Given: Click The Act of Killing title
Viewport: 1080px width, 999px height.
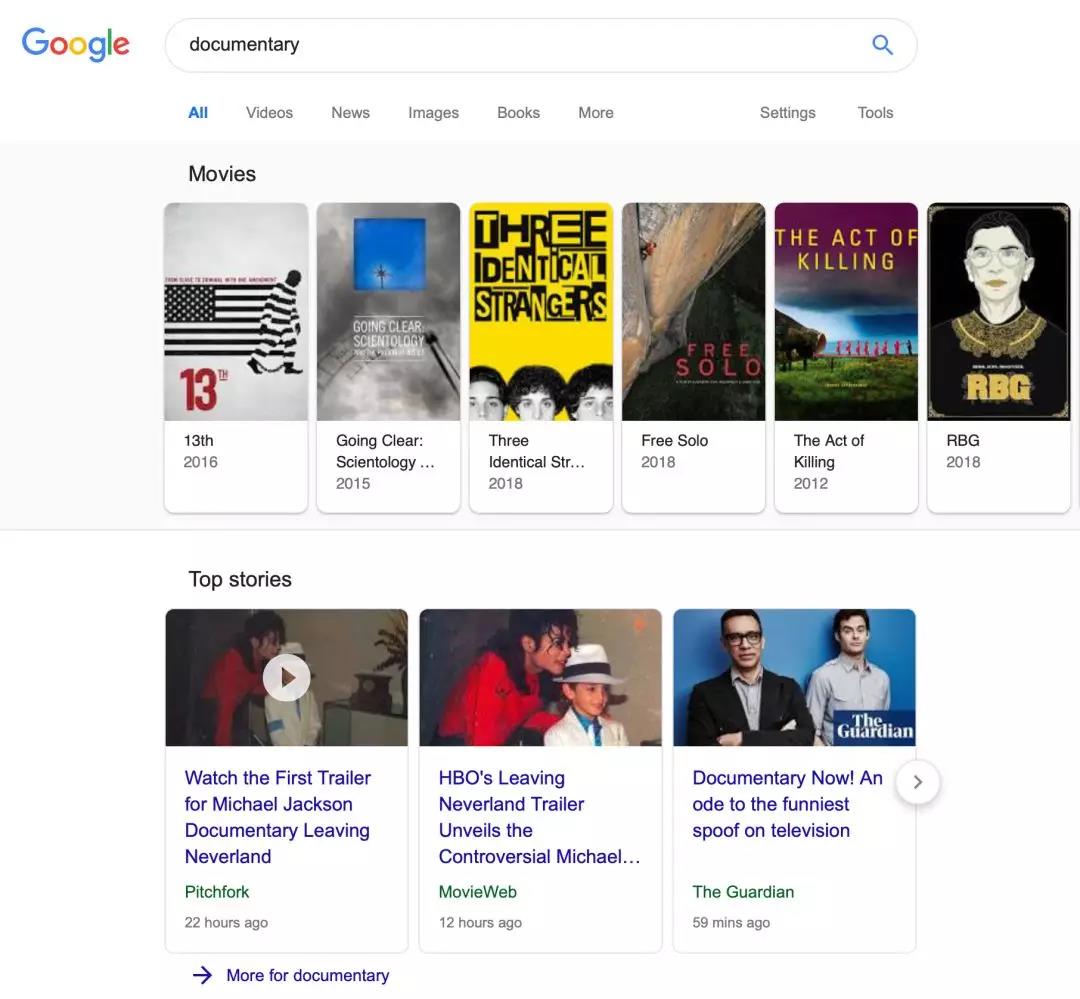Looking at the screenshot, I should tap(829, 451).
